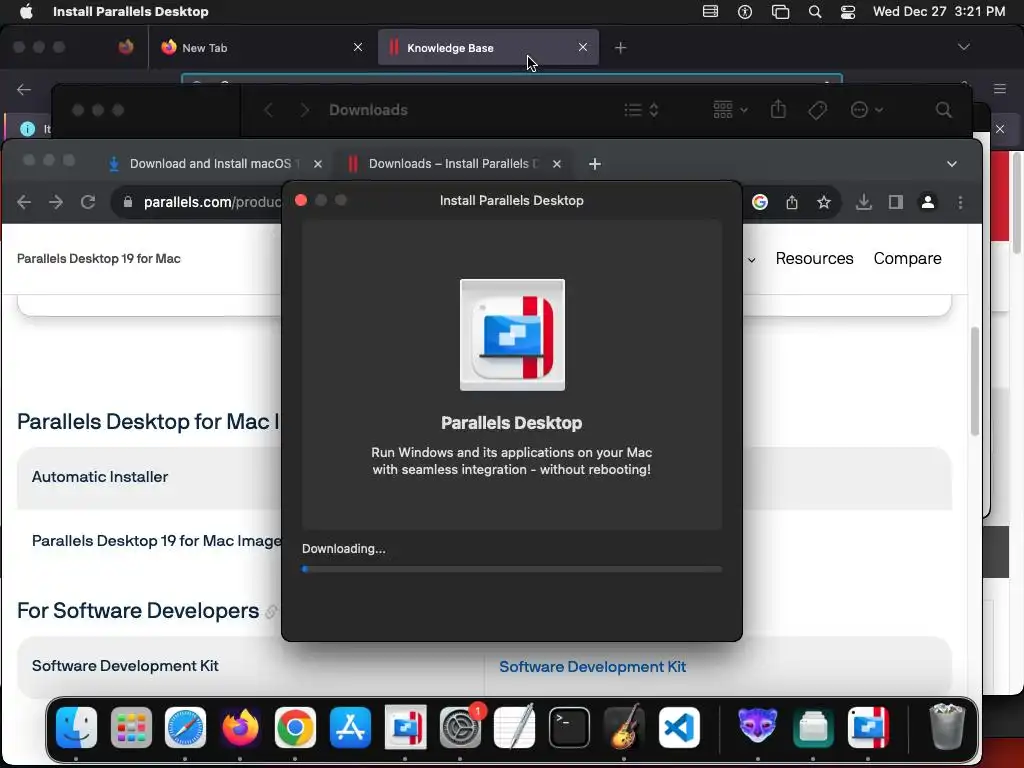Close the Downloads – Install Parallels tab
The height and width of the screenshot is (768, 1024).
556,164
